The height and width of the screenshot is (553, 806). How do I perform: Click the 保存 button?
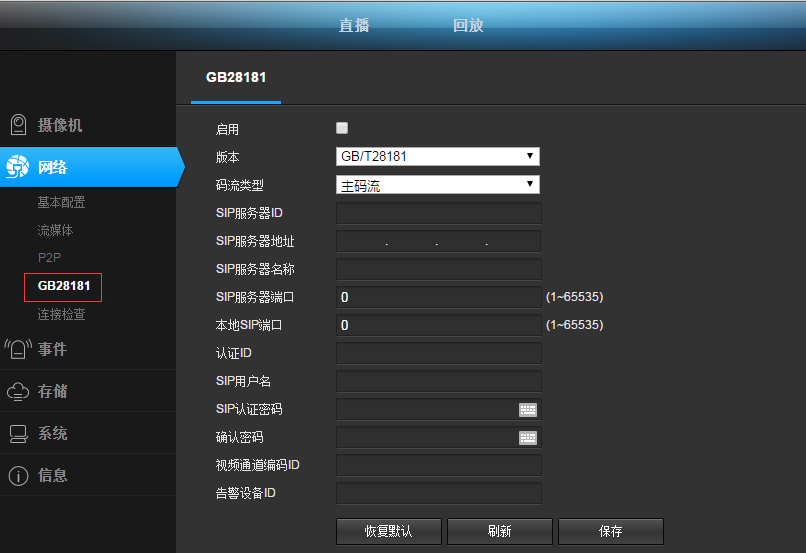pyautogui.click(x=610, y=531)
